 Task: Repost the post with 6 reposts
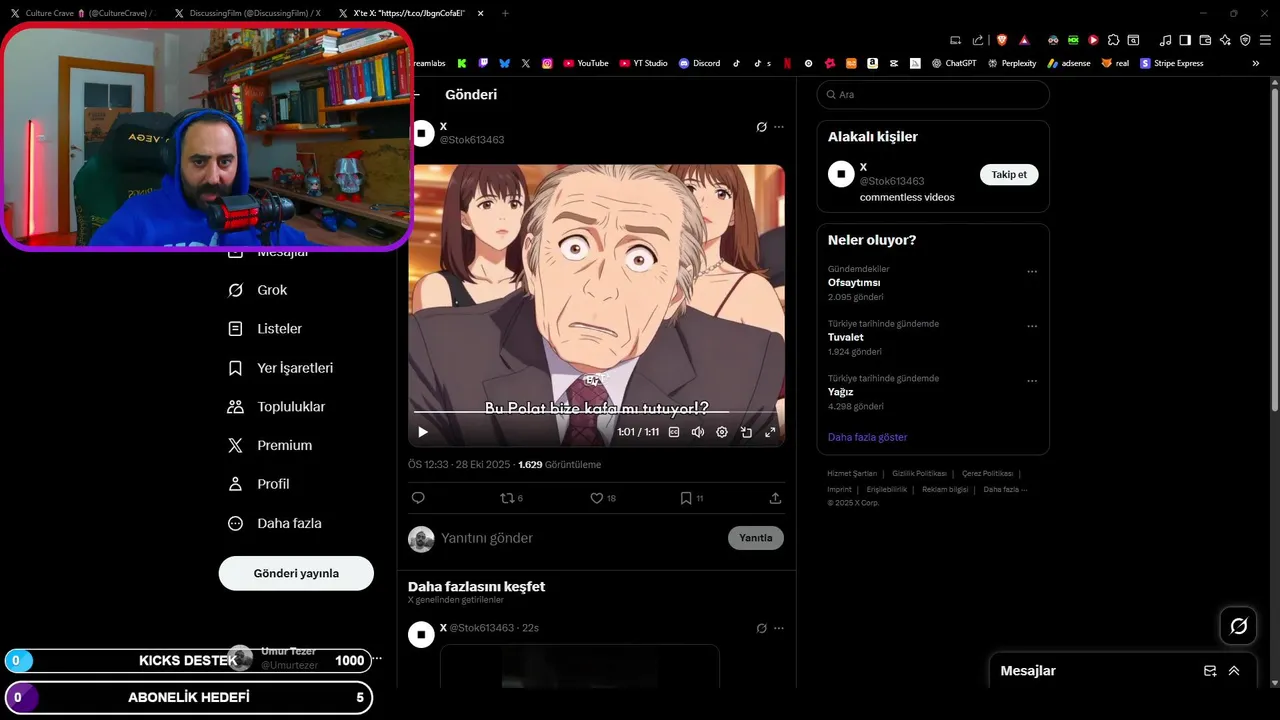point(511,498)
